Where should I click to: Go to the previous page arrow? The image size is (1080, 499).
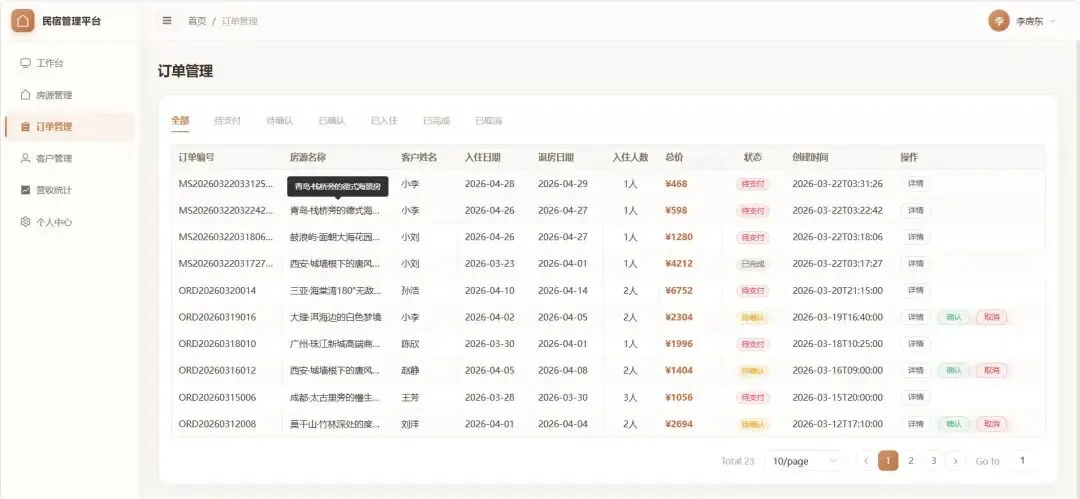[x=866, y=461]
